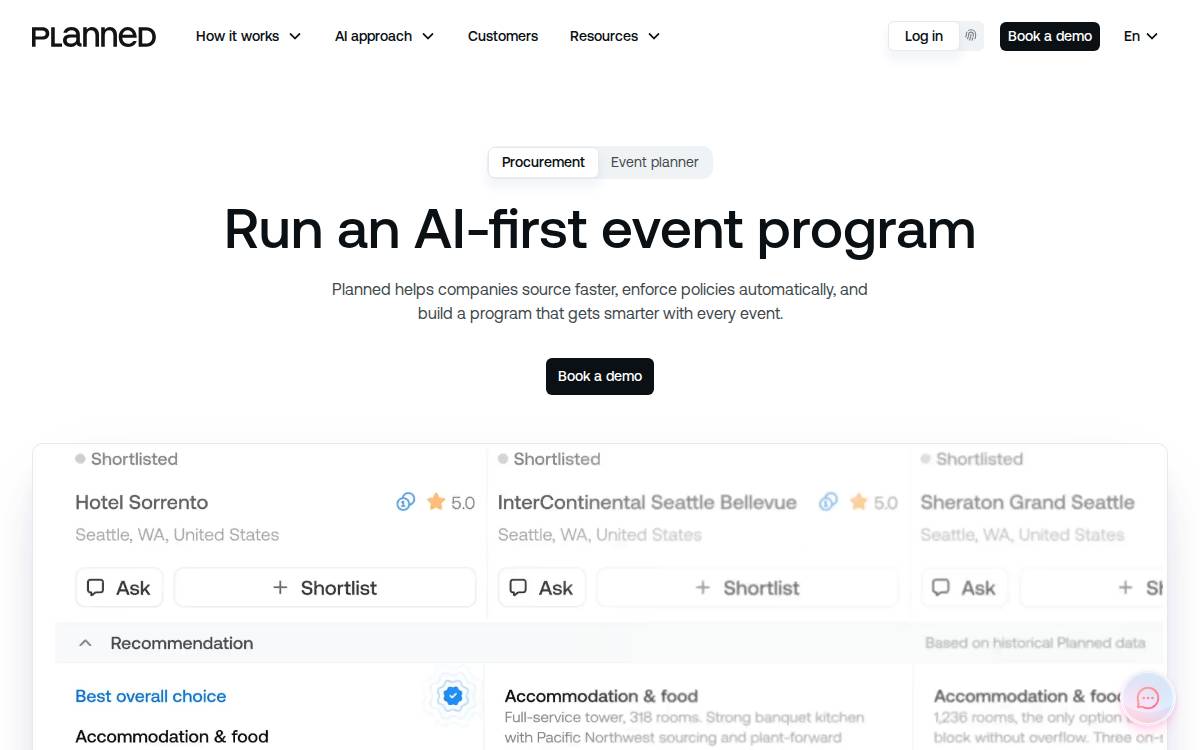Click Ask button for Hotel Sorrento

tap(119, 588)
